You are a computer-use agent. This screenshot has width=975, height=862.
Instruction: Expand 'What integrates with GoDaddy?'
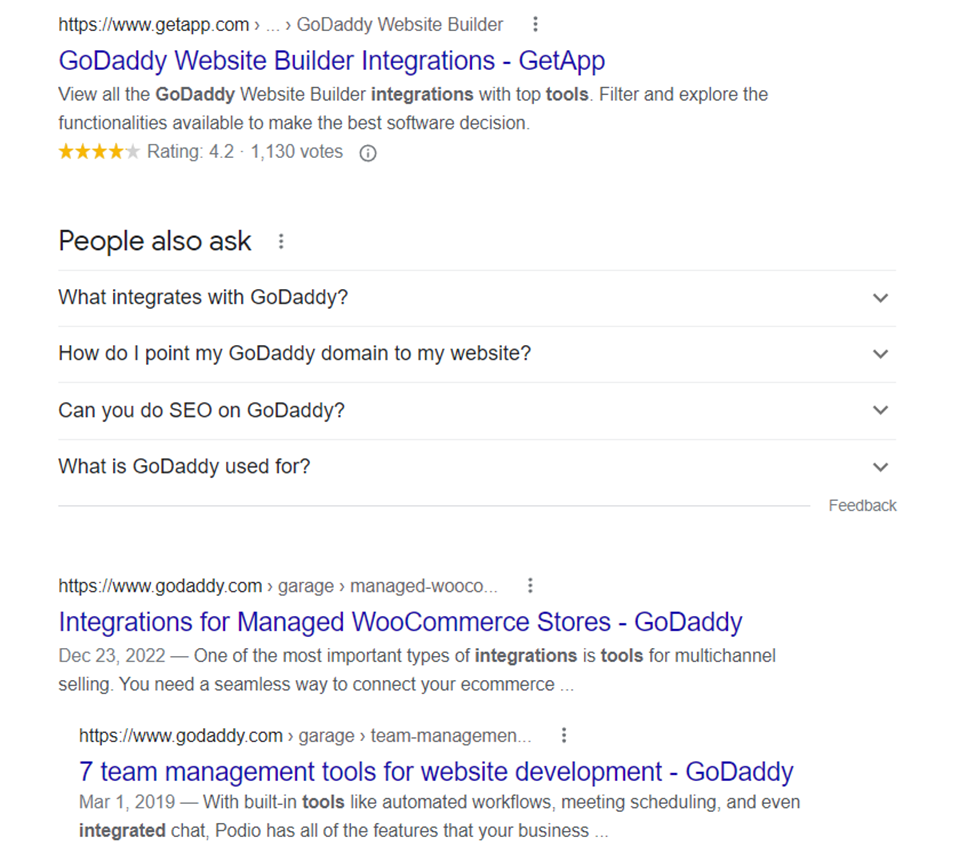(x=204, y=297)
